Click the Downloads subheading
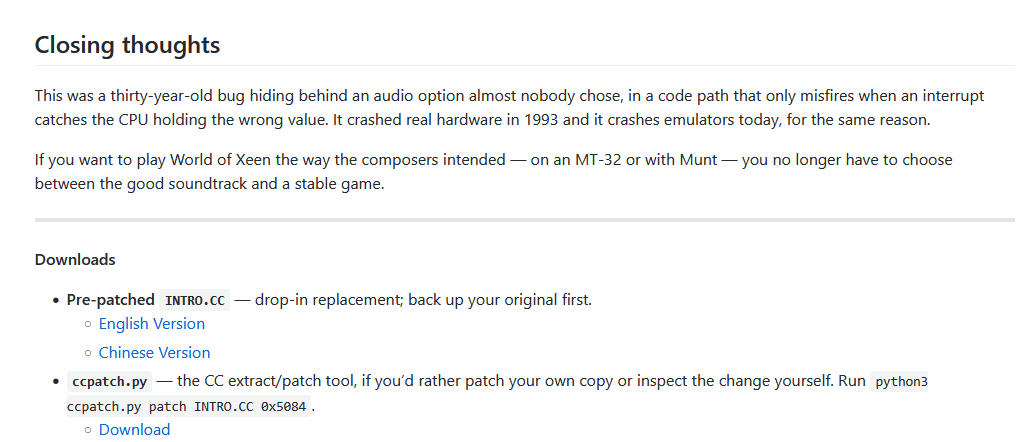This screenshot has height=442, width=1019. pyautogui.click(x=75, y=259)
